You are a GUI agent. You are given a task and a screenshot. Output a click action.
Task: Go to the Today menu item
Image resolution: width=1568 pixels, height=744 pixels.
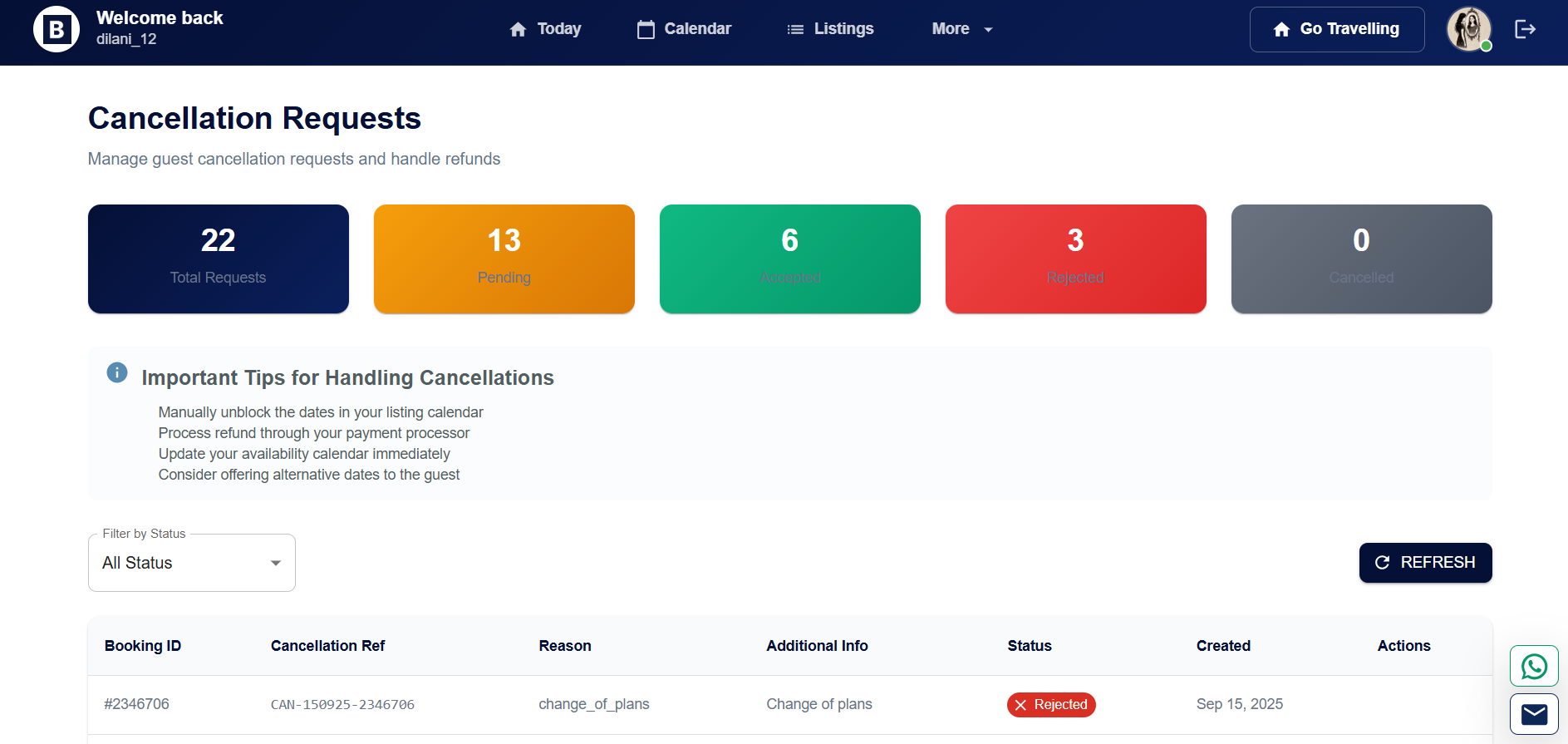(x=558, y=29)
